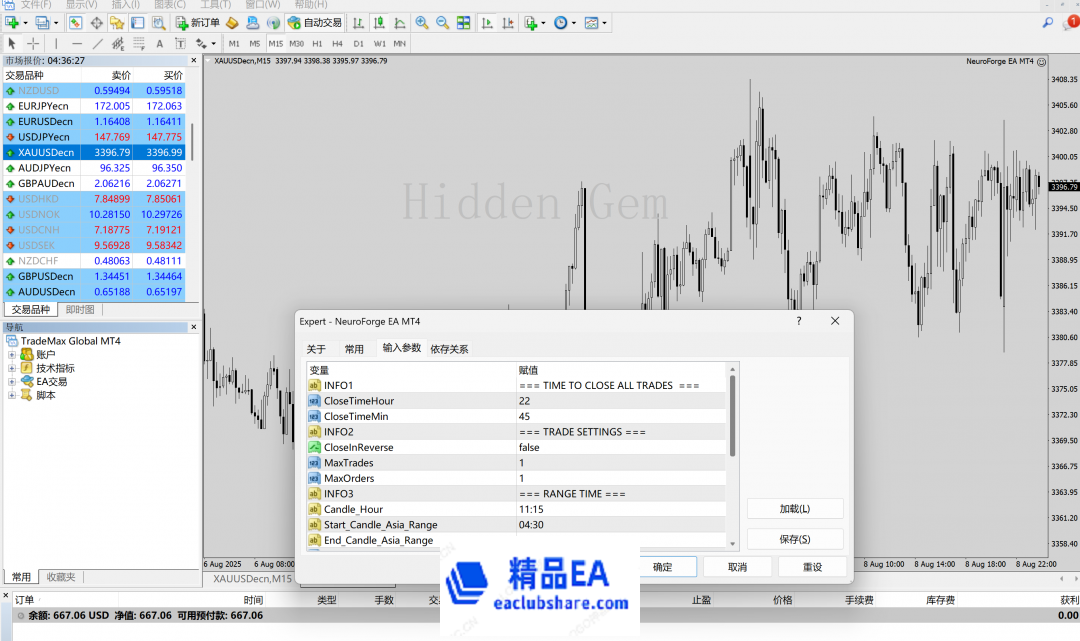The height and width of the screenshot is (641, 1080).
Task: Click the parameter list vertical scrollbar
Action: click(733, 420)
